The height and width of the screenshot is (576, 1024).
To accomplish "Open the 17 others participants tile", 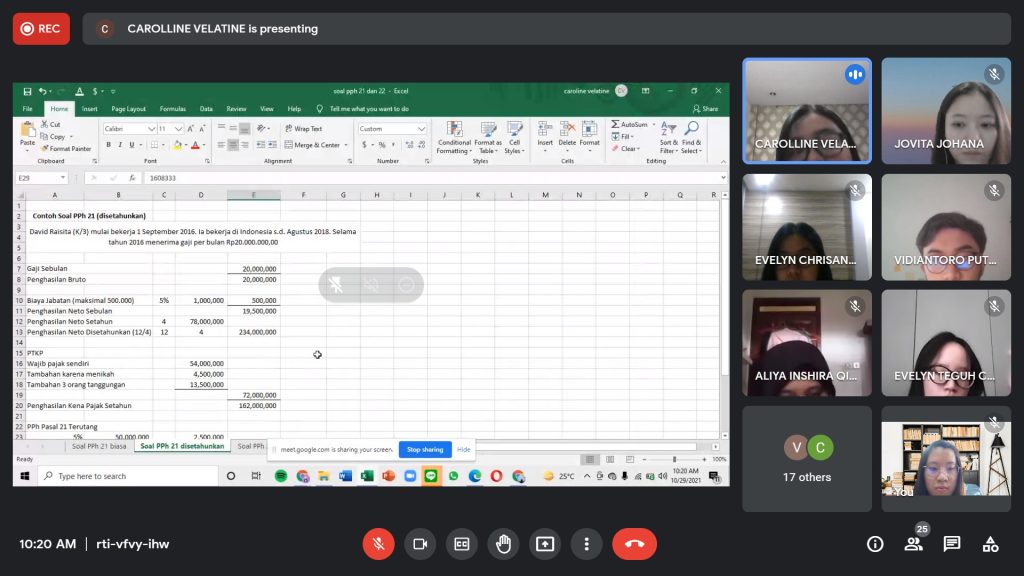I will [x=806, y=459].
